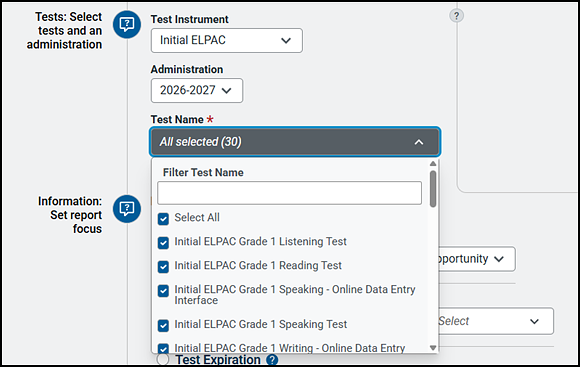Open the Test Expiration help icon

pyautogui.click(x=272, y=360)
